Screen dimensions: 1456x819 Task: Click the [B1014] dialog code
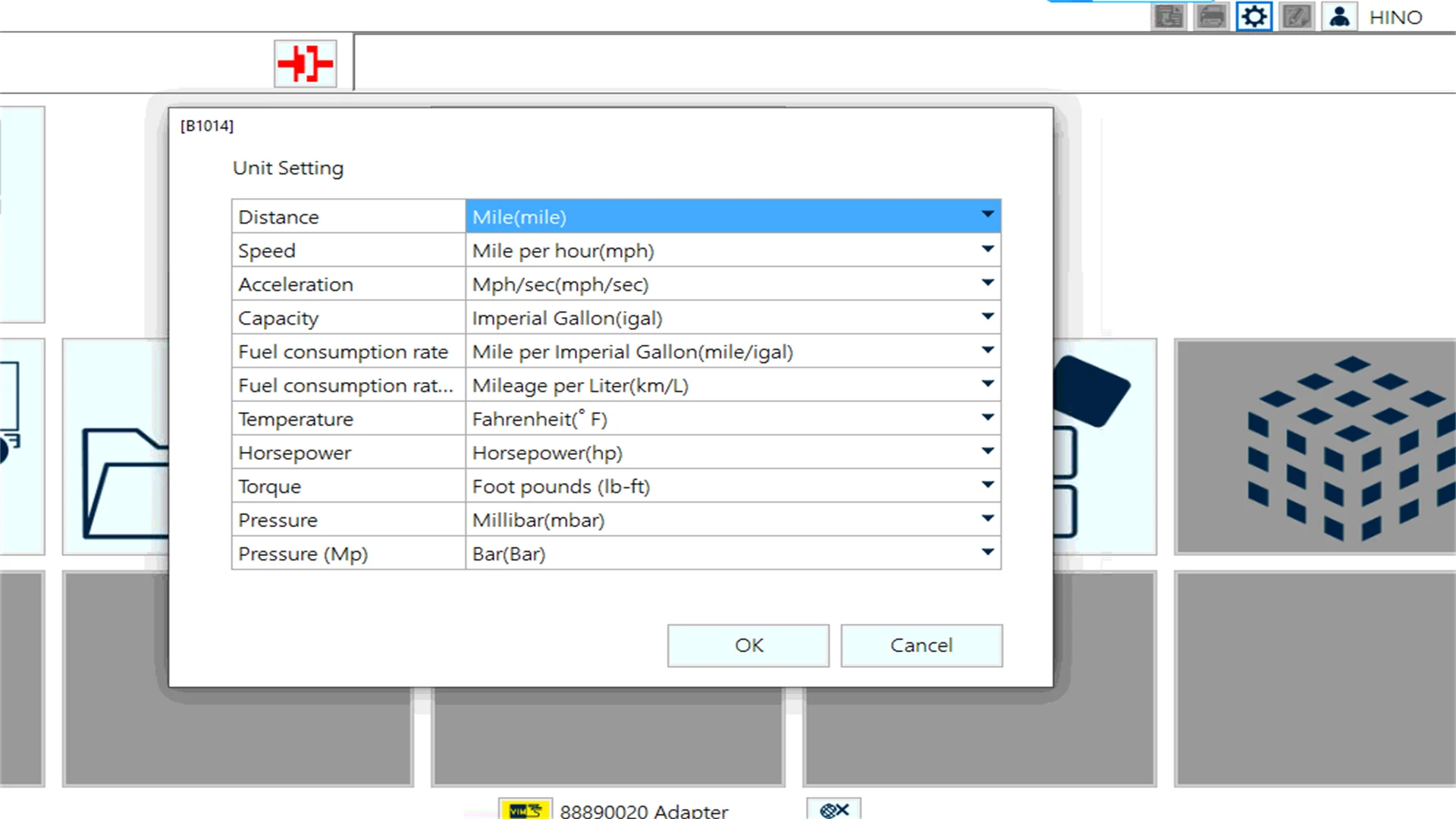tap(207, 126)
